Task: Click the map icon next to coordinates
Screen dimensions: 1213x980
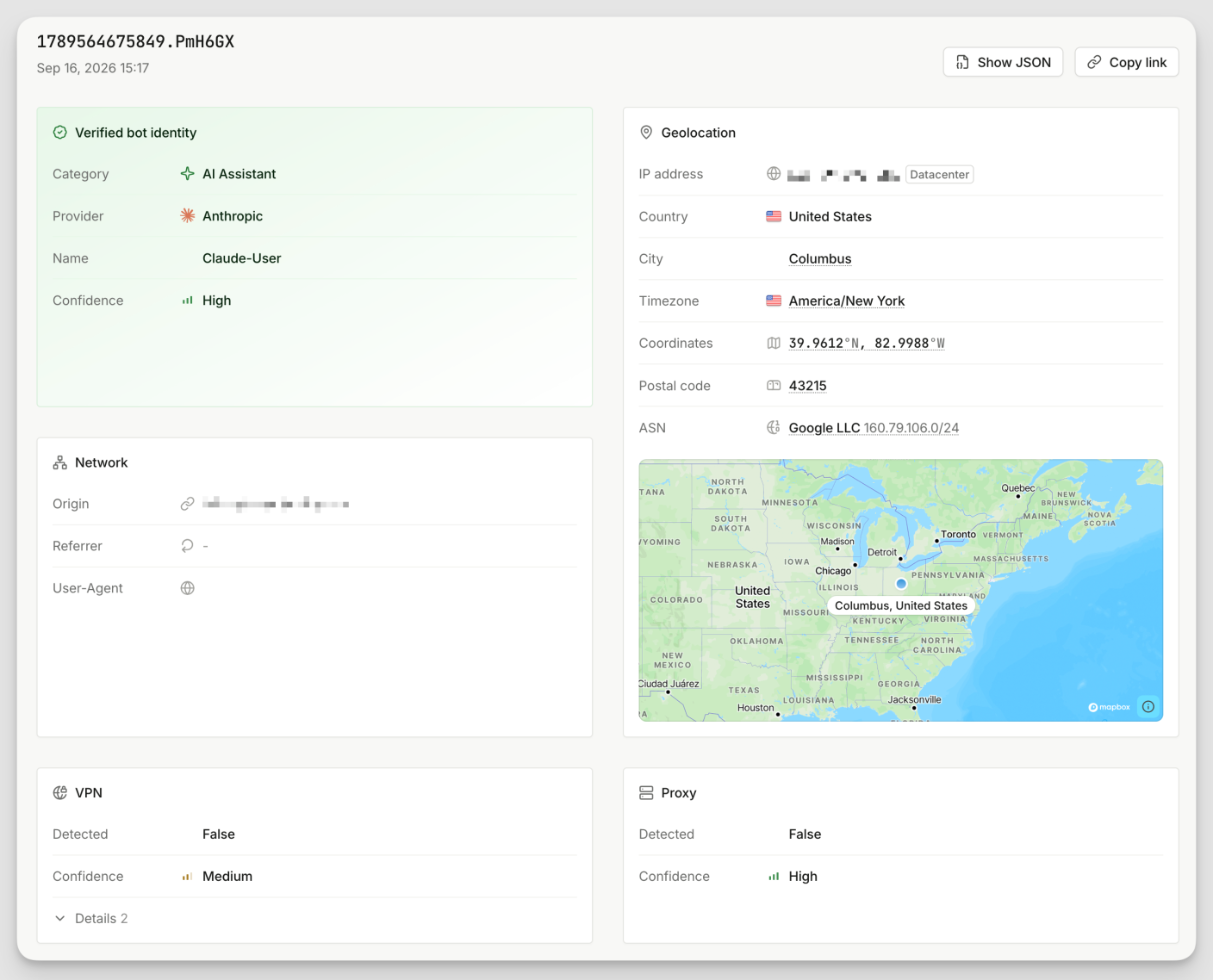Action: click(x=773, y=343)
